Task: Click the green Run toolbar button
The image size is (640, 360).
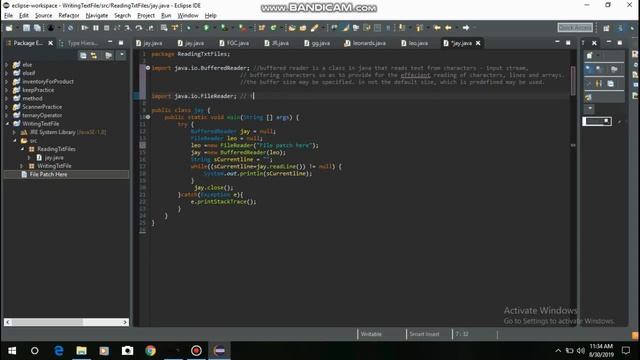Action: pos(206,28)
